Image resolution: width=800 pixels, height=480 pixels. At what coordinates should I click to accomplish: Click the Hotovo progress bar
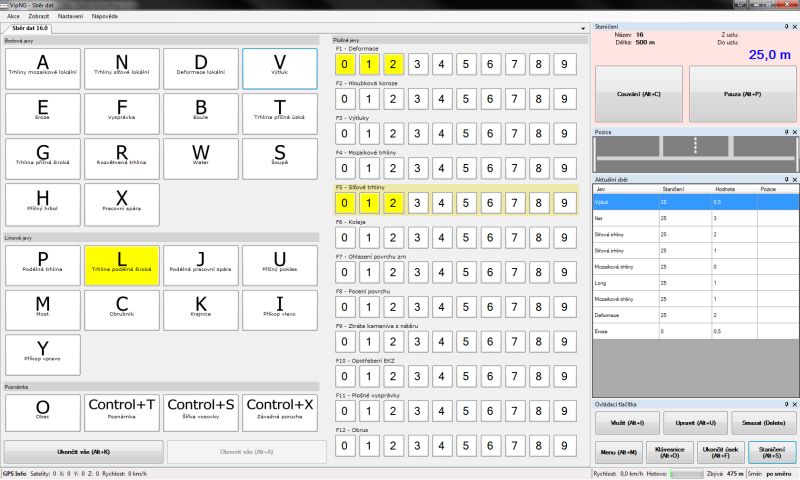tap(686, 473)
